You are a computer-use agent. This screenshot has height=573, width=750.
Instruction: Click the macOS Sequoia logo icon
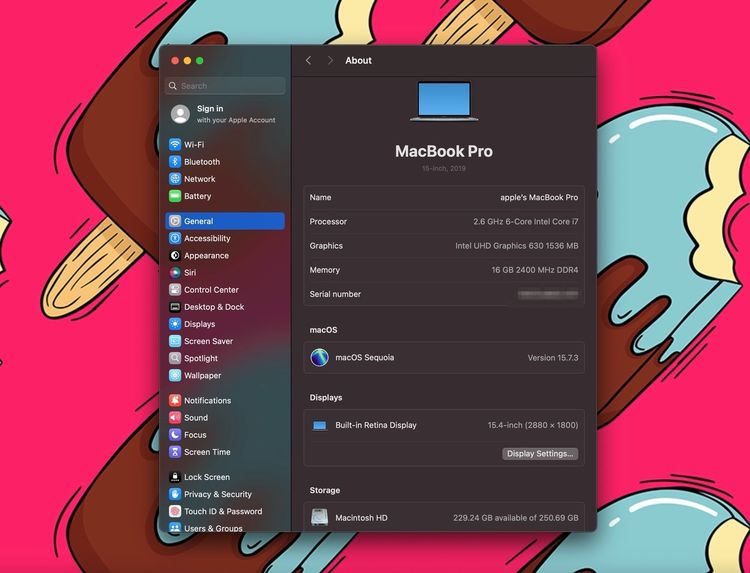(319, 357)
